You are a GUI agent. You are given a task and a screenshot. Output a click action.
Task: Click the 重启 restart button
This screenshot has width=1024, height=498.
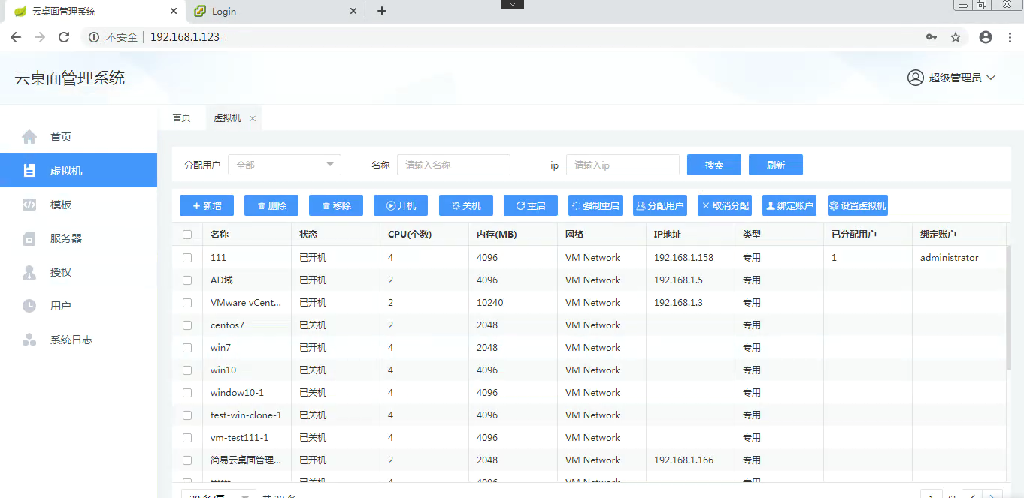531,206
